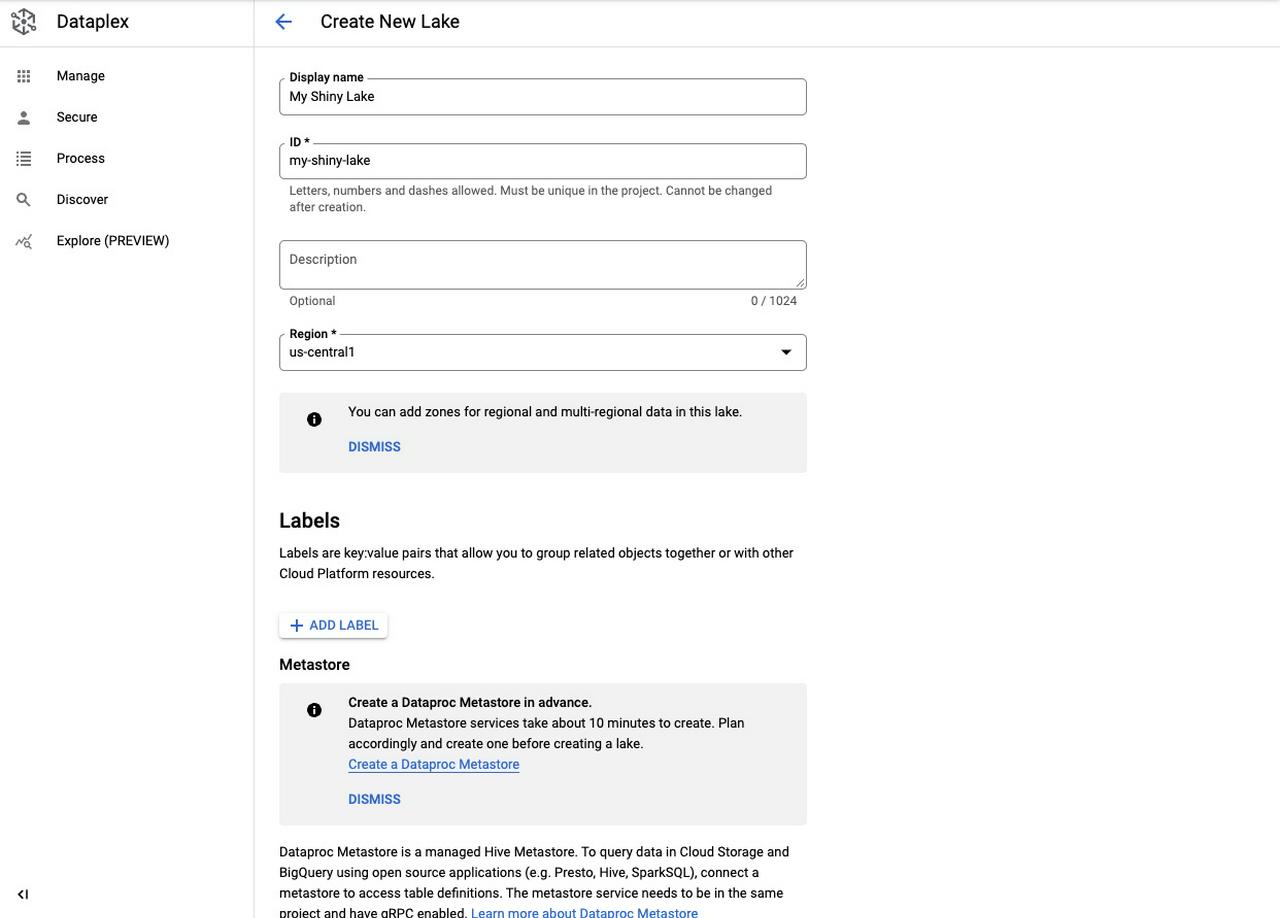
Task: Click the ADD LABEL button
Action: tap(333, 626)
